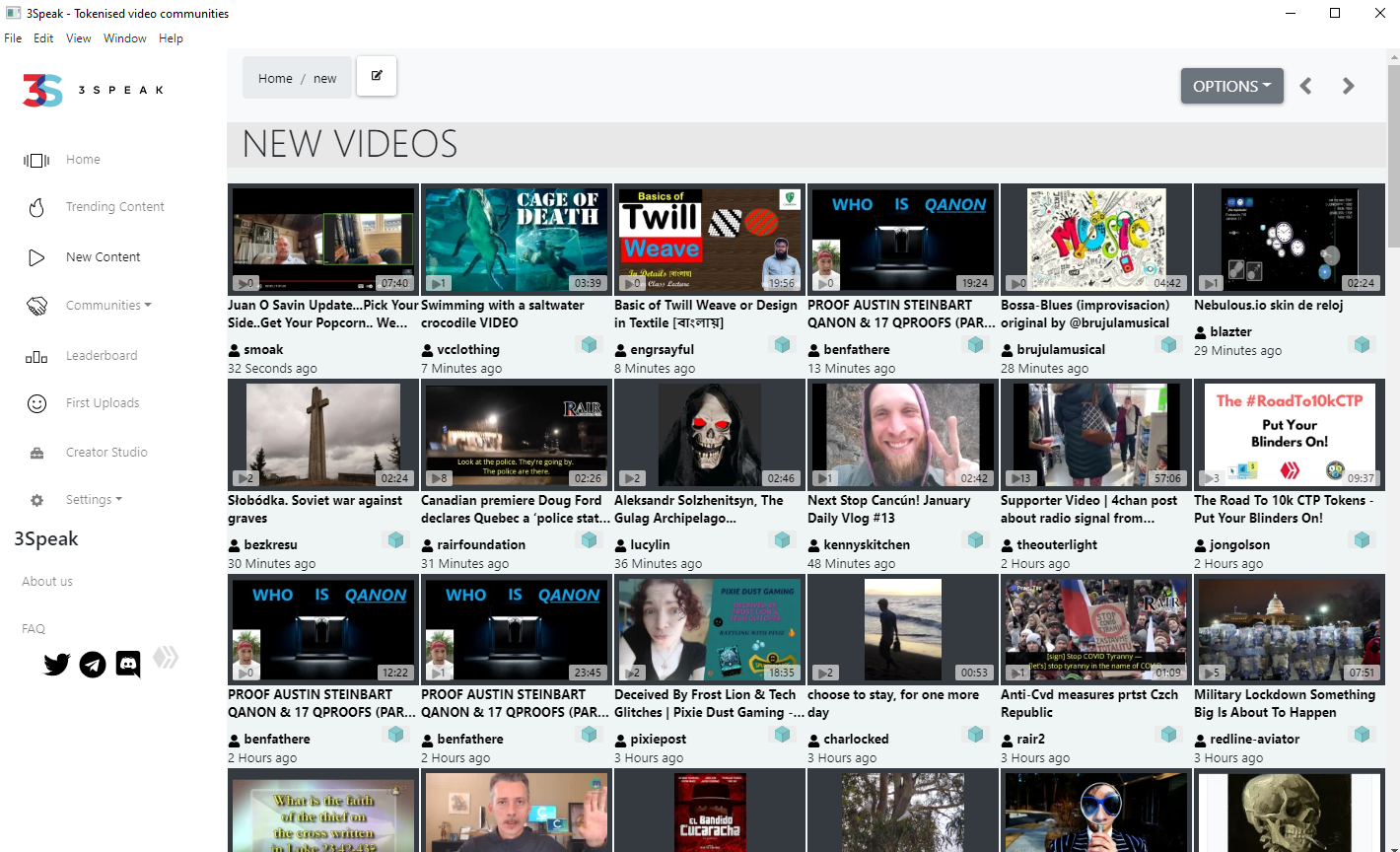
Task: Click the Leaderboard bar chart icon
Action: click(36, 356)
